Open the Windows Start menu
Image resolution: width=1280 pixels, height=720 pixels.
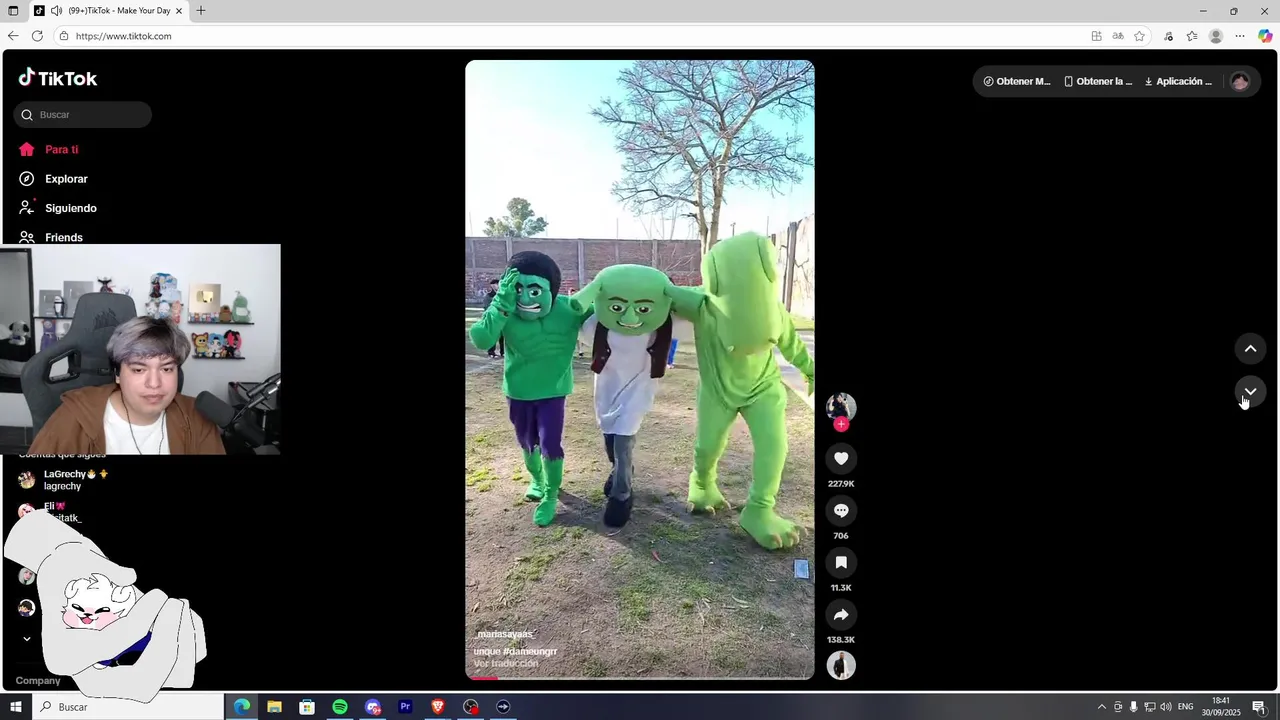[x=15, y=707]
